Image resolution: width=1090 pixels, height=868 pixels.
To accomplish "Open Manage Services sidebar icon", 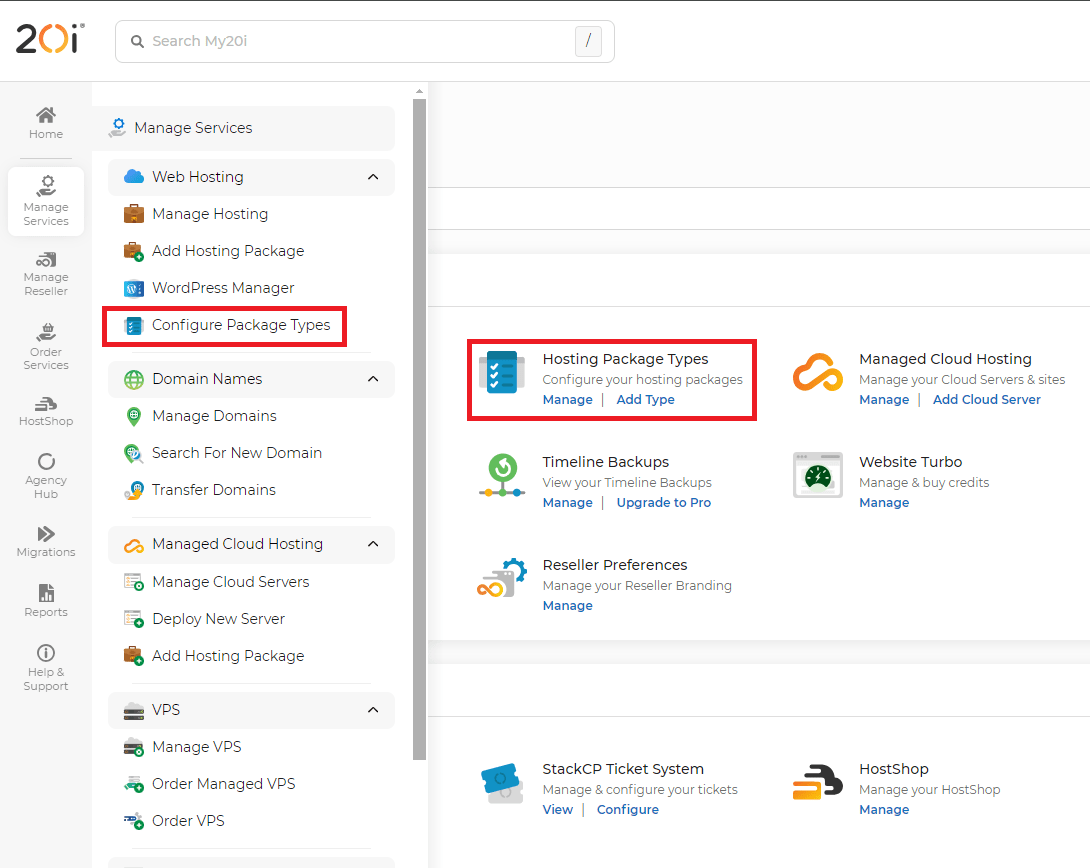I will [46, 201].
